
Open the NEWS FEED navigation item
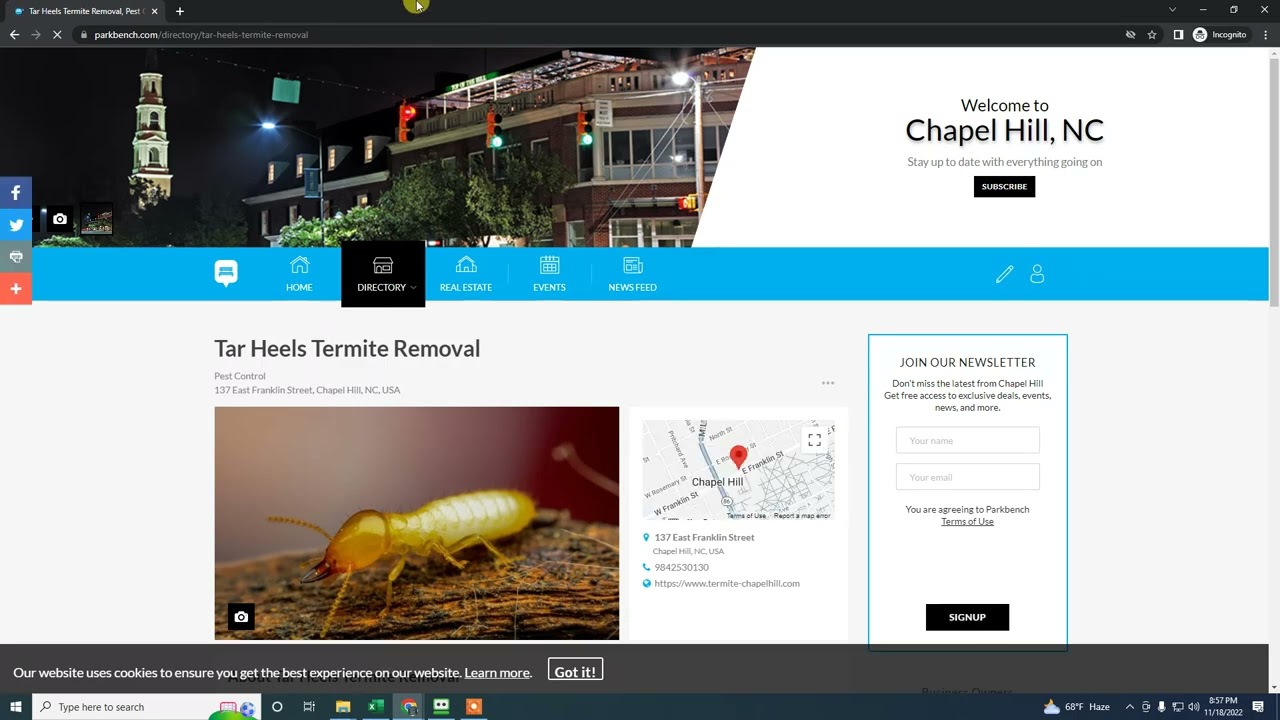(633, 274)
